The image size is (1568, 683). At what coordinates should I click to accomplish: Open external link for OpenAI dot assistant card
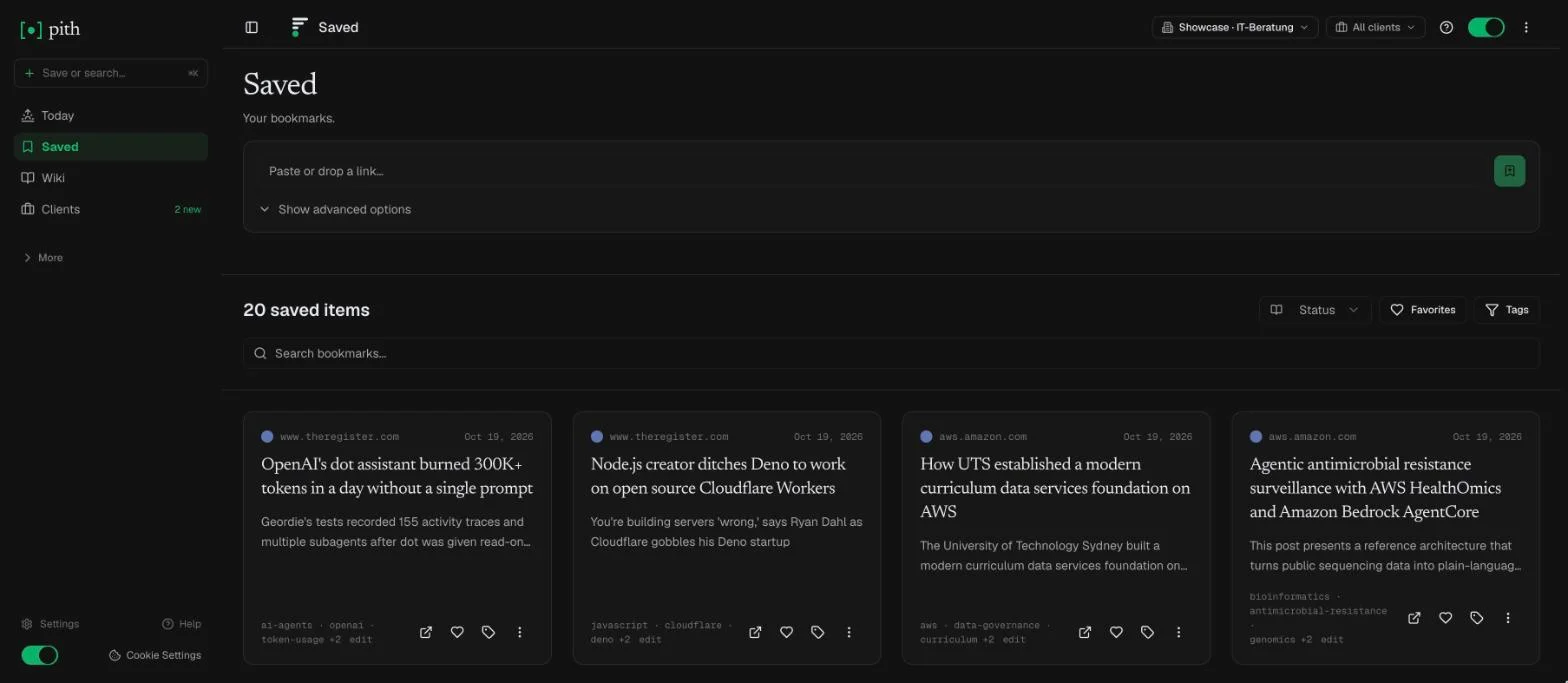tap(426, 632)
